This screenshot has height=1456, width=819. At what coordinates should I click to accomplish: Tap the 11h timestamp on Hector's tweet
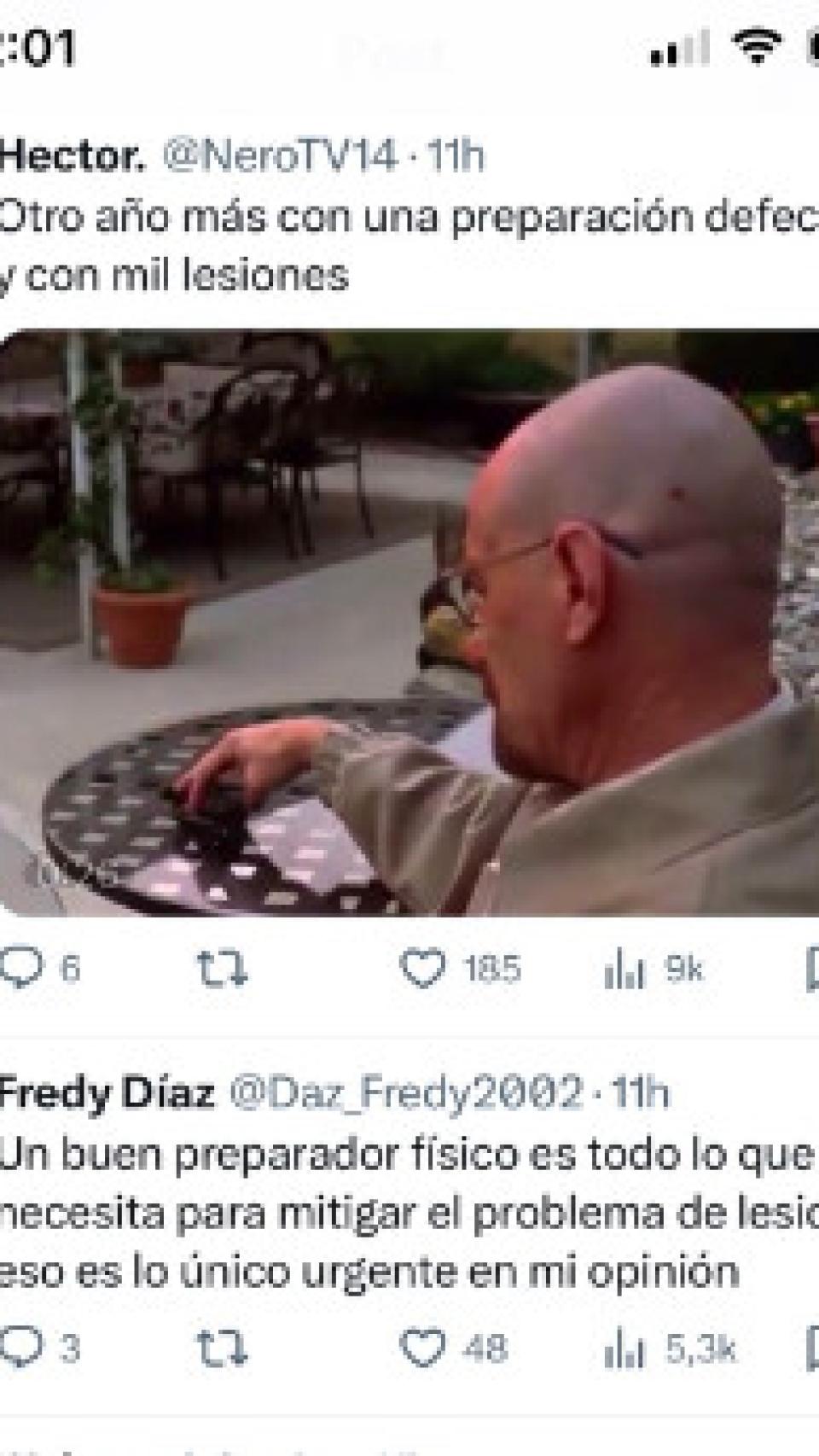click(x=456, y=156)
